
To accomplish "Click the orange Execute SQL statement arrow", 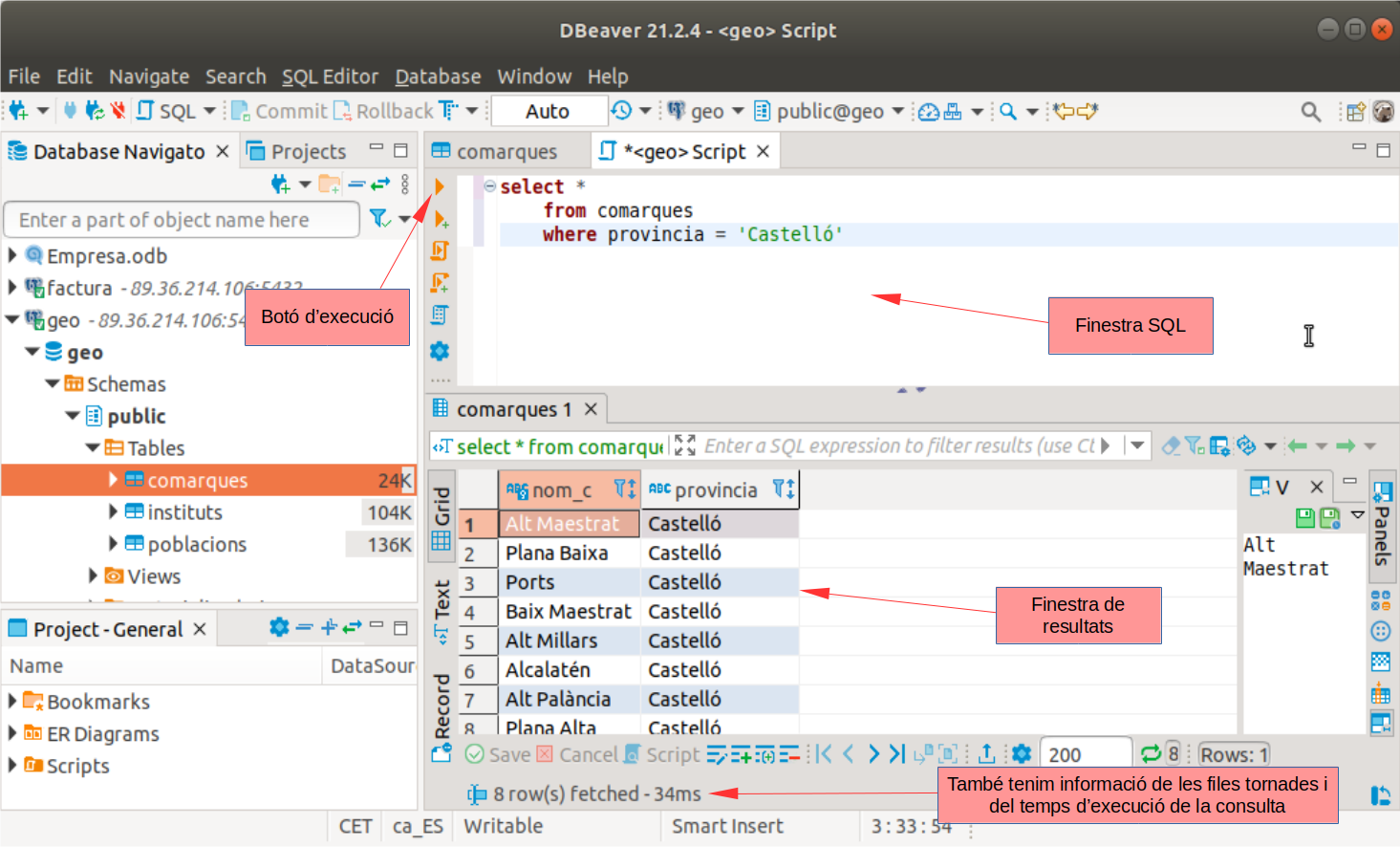I will click(x=440, y=185).
